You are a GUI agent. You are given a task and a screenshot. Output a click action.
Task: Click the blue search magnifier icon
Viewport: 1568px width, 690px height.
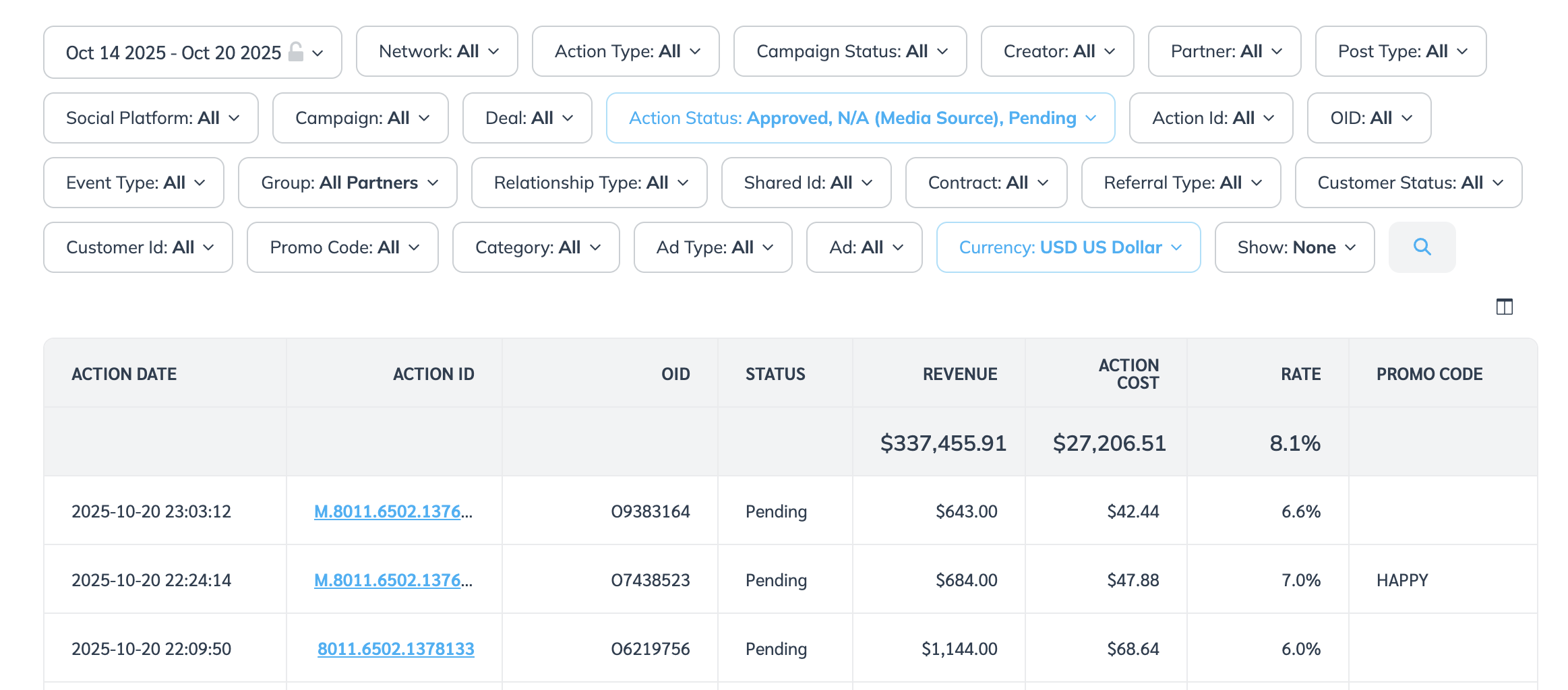coord(1422,247)
